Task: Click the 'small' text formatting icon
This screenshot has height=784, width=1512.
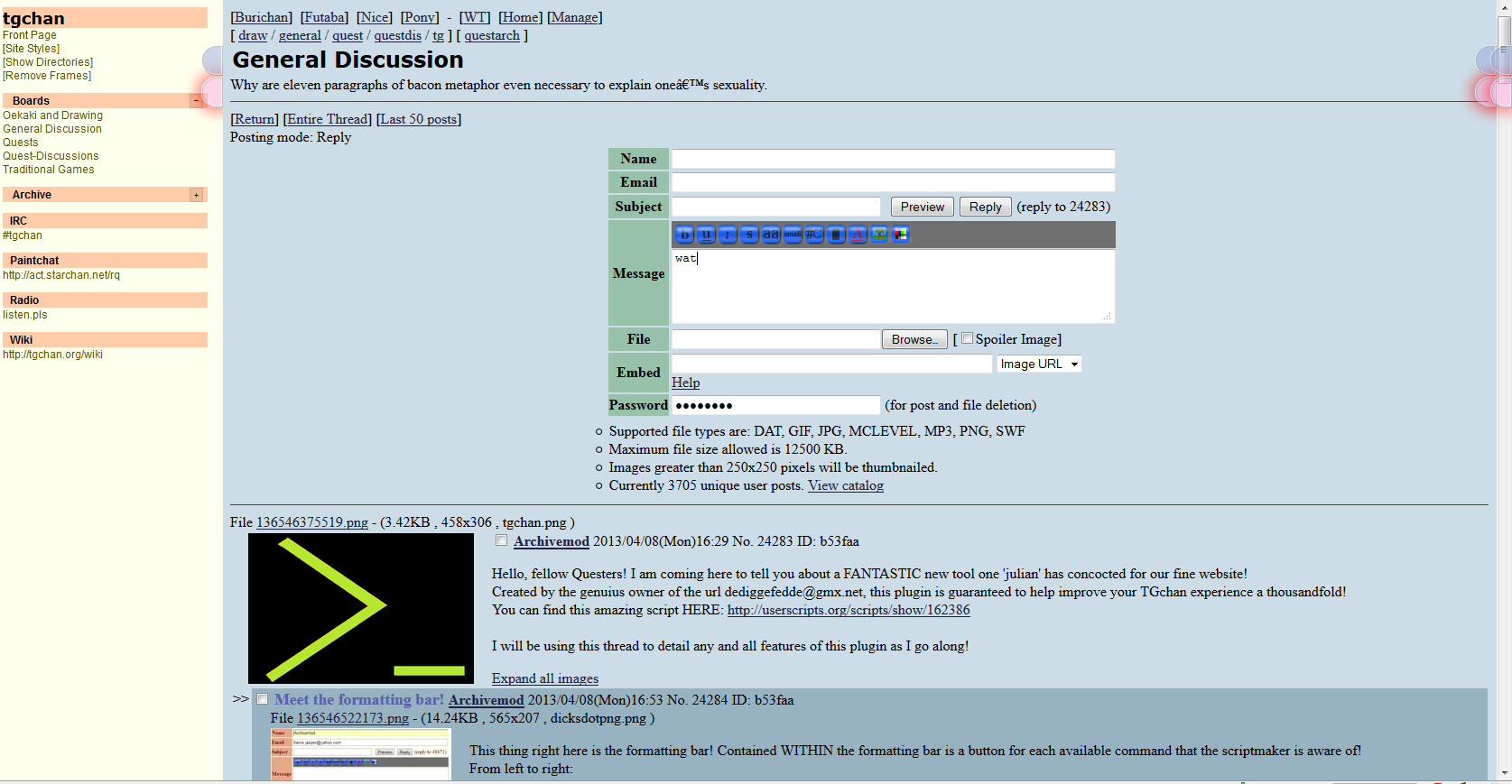Action: [x=793, y=235]
